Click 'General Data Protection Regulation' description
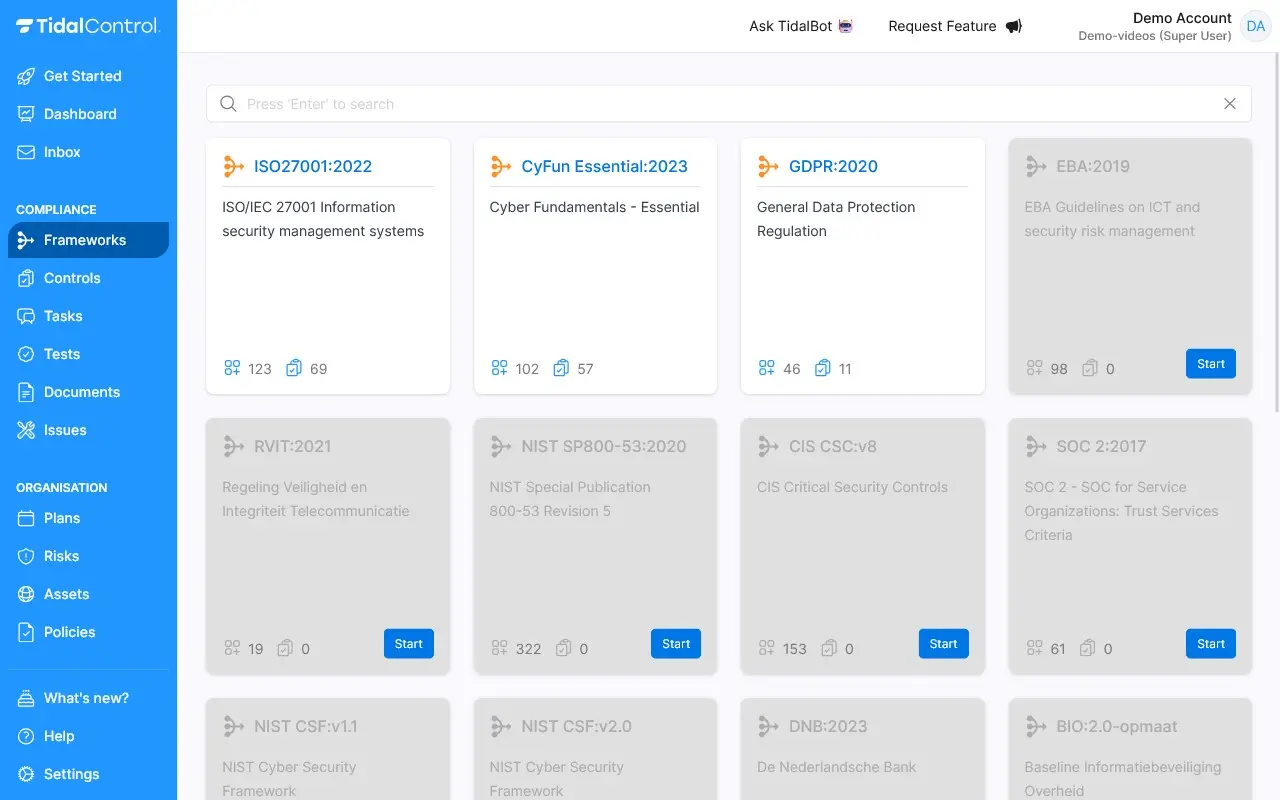Image resolution: width=1280 pixels, height=800 pixels. click(x=836, y=219)
